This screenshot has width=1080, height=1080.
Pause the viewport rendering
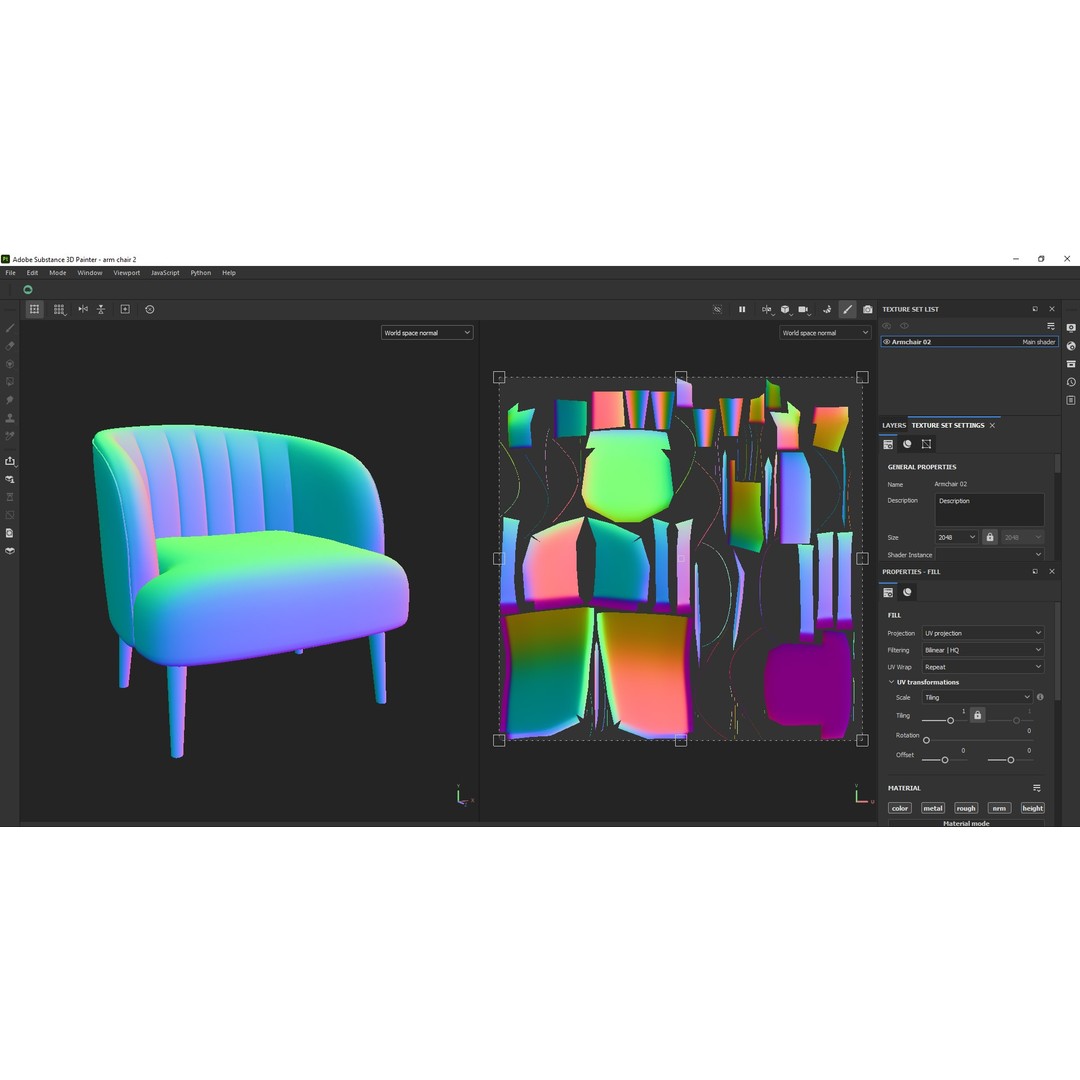[742, 309]
